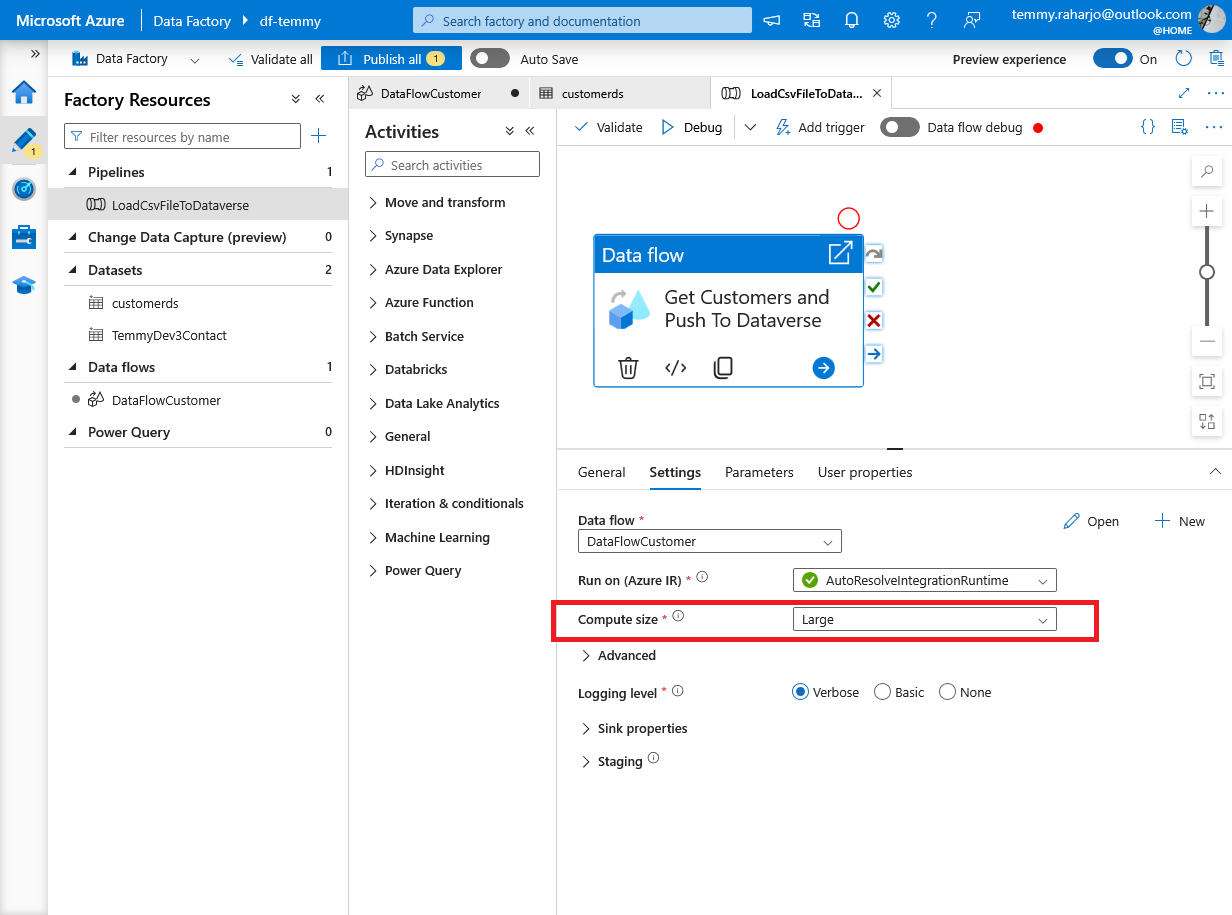
Task: Add a new resource with plus icon
Action: (x=318, y=136)
